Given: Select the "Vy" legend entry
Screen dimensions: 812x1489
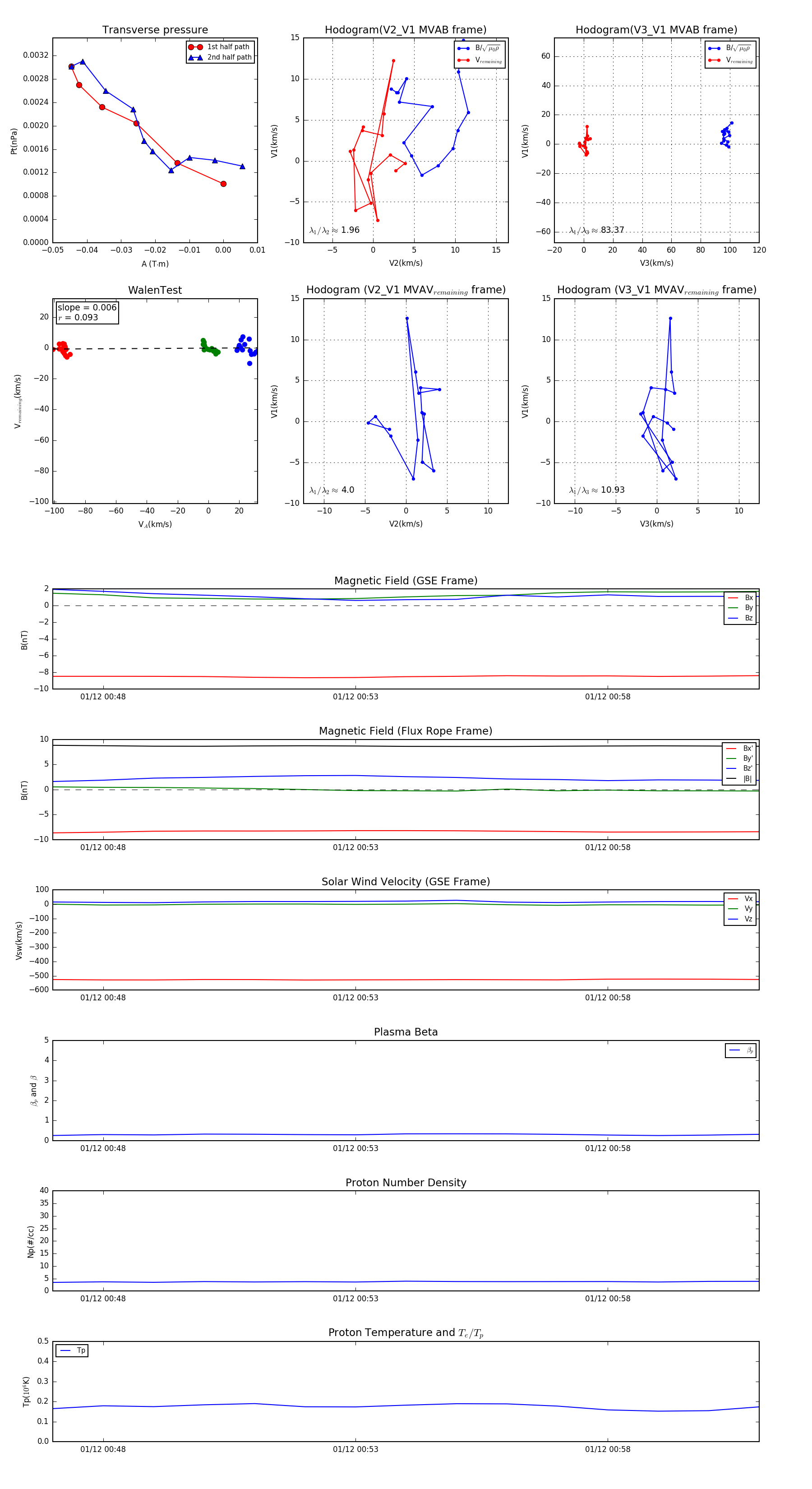Looking at the screenshot, I should tap(740, 909).
